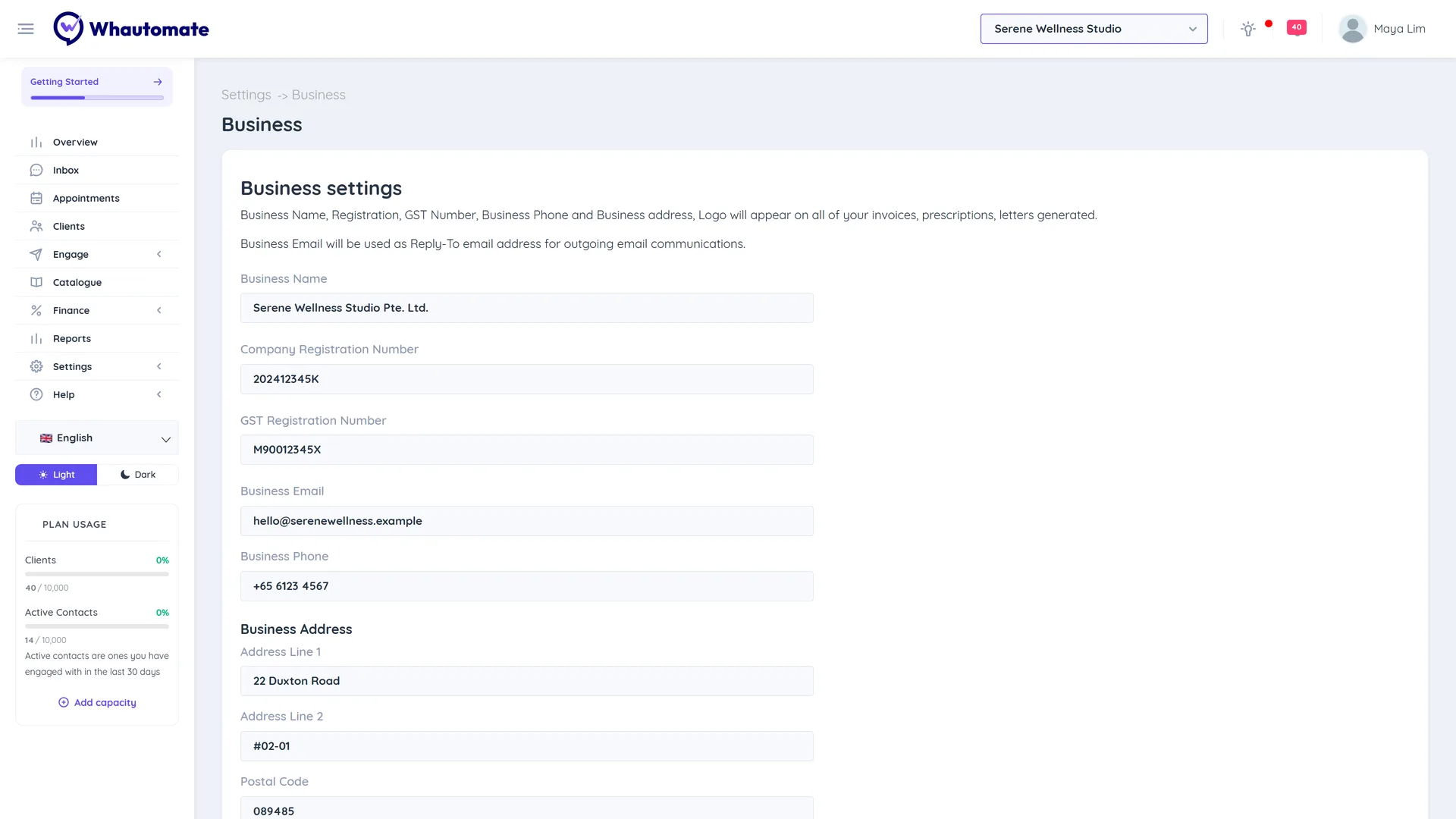
Task: Click the Catalogue book icon
Action: coord(36,283)
